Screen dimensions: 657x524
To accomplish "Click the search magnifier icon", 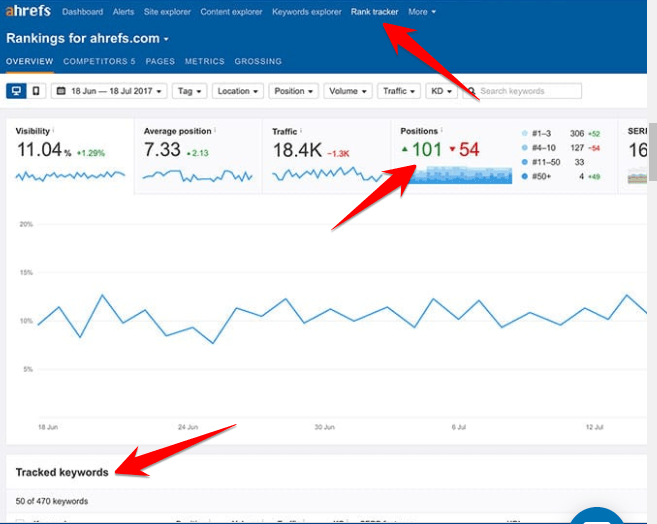I will 471,91.
